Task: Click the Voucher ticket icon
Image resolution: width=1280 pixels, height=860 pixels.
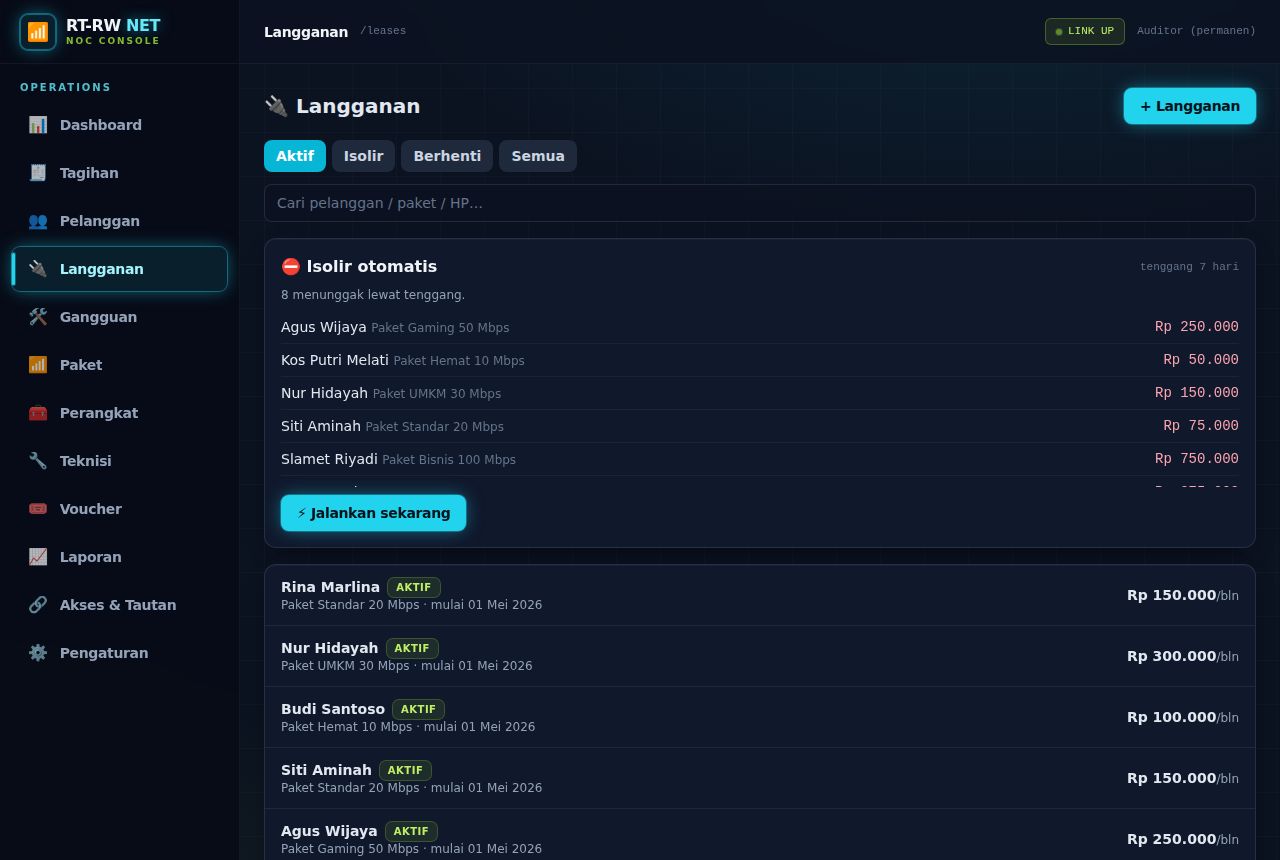Action: click(38, 509)
